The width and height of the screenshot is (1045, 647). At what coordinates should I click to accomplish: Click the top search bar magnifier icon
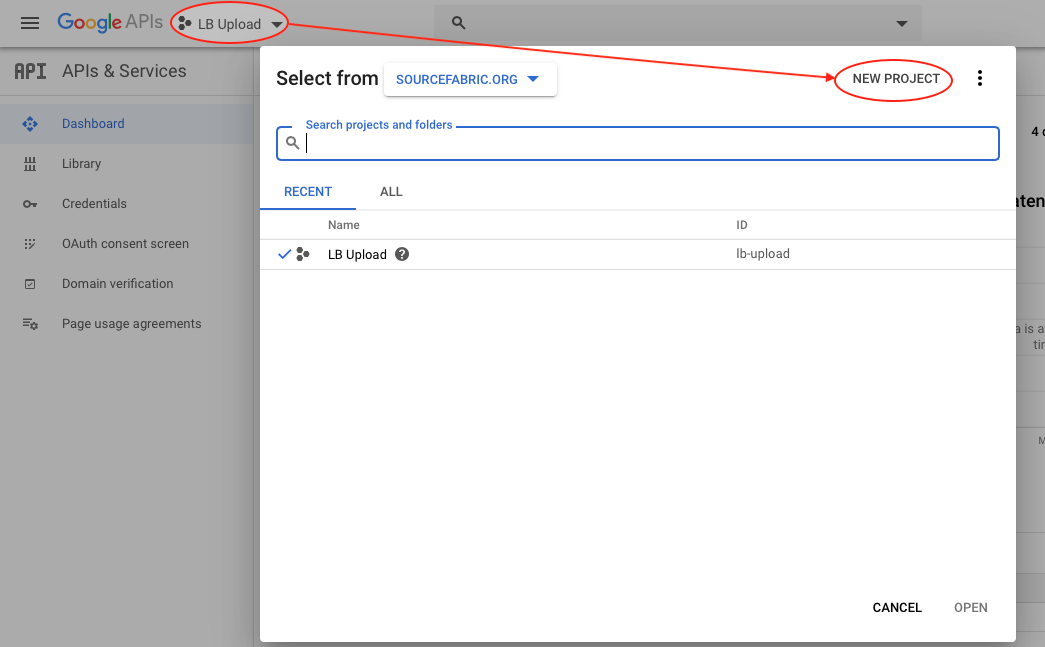pyautogui.click(x=458, y=23)
